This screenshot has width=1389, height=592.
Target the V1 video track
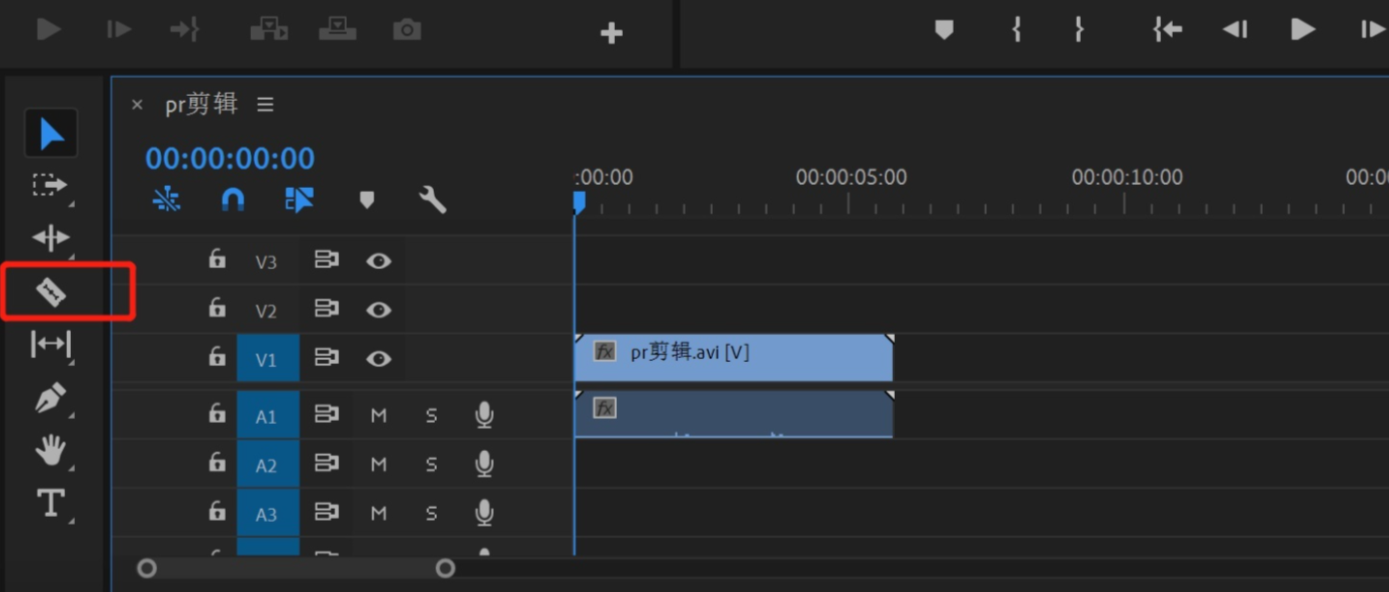[x=267, y=359]
